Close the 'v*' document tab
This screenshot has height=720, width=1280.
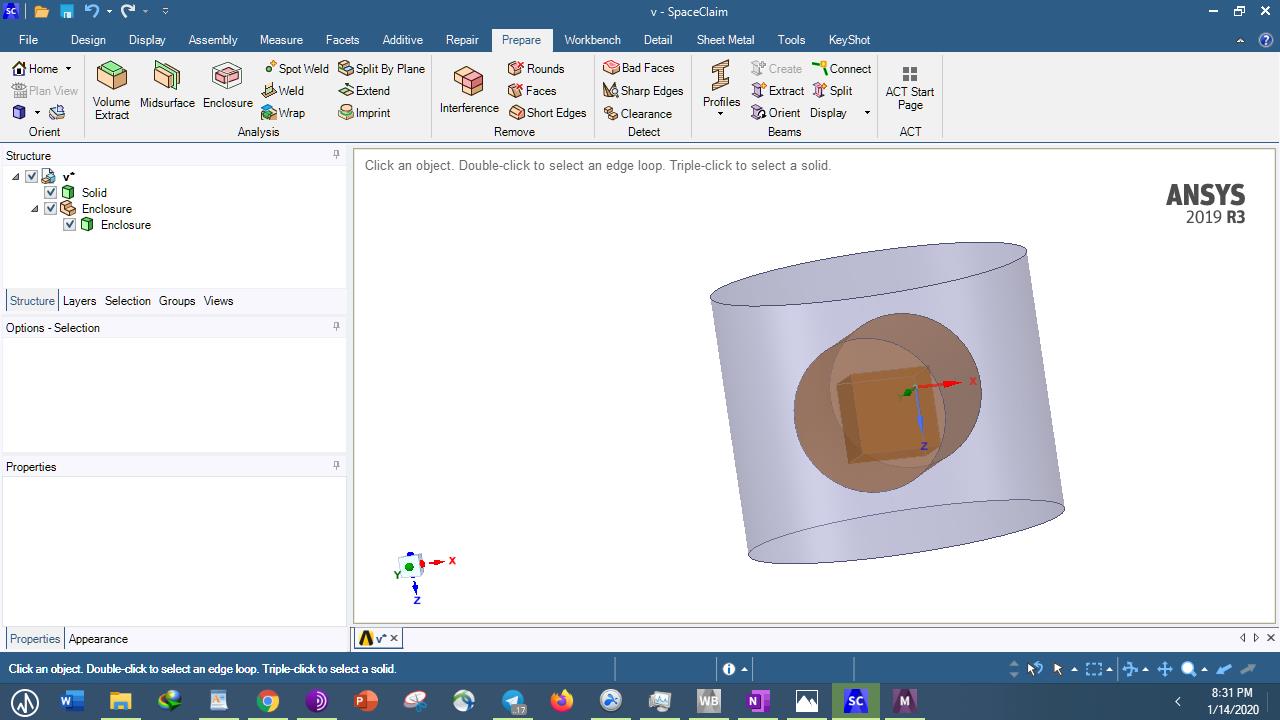tap(394, 638)
